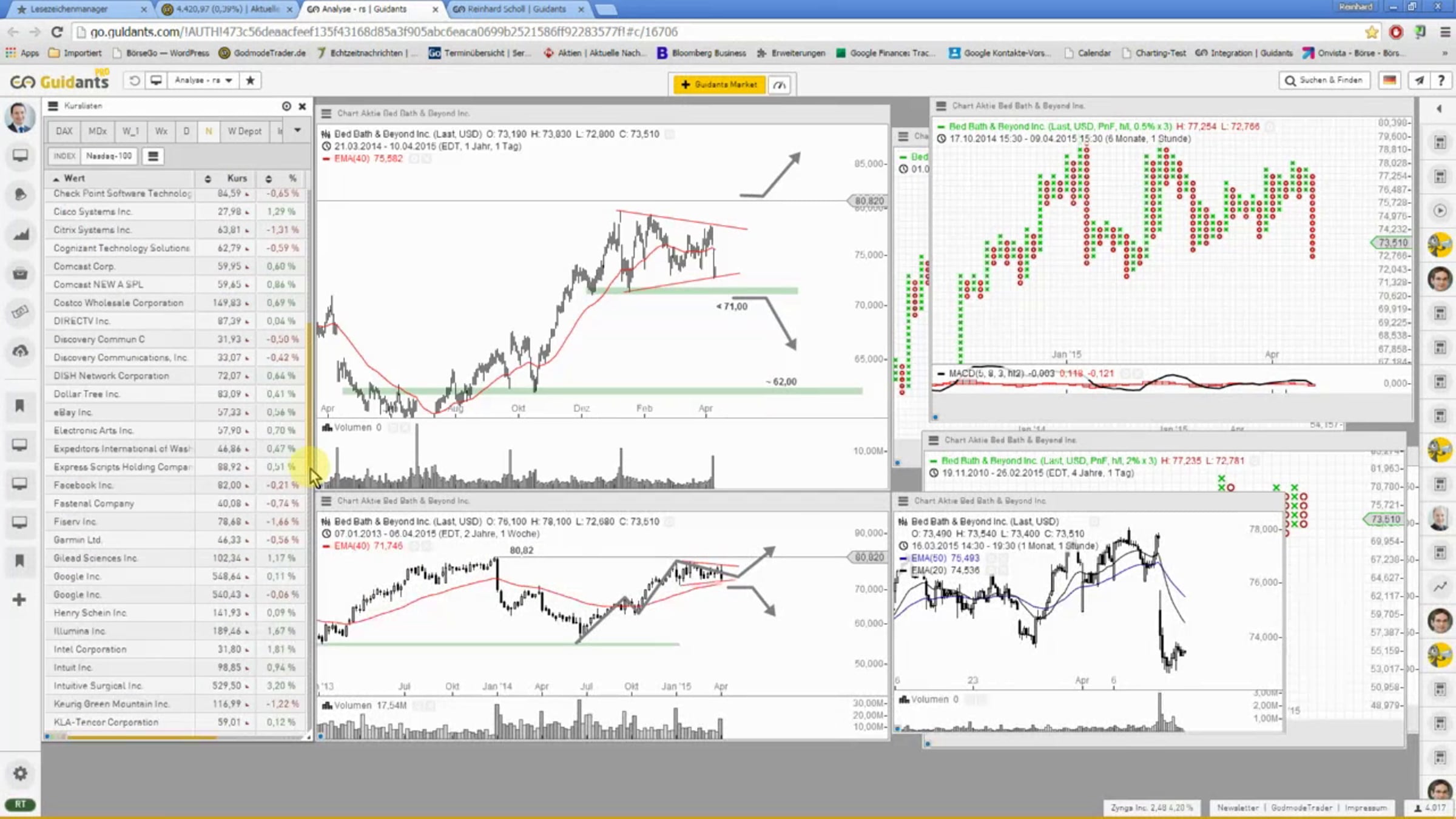Select the W_1 tab in Kurslisten
Viewport: 1456px width, 819px height.
tap(130, 131)
